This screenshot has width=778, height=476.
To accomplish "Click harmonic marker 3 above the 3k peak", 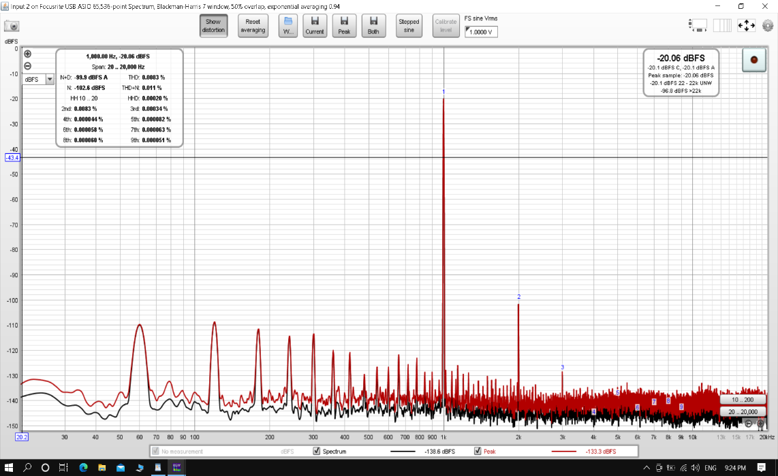I will click(562, 367).
